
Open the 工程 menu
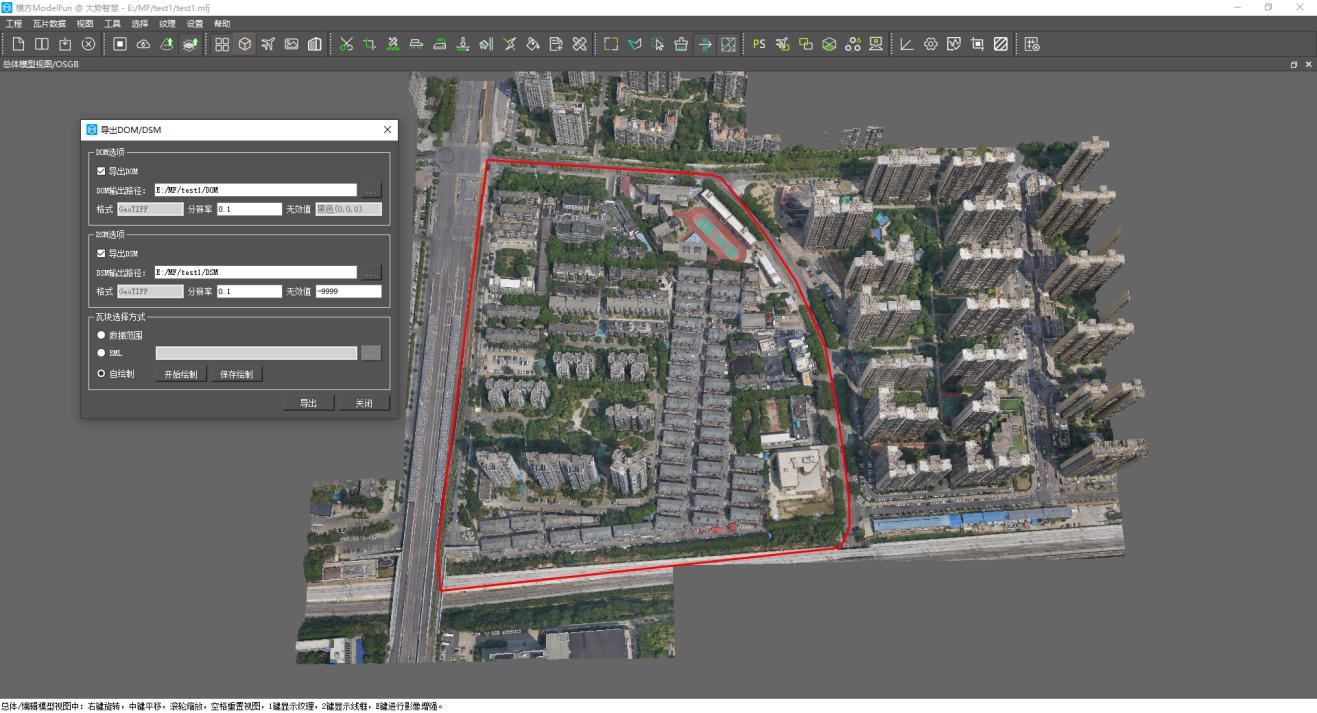pyautogui.click(x=14, y=23)
